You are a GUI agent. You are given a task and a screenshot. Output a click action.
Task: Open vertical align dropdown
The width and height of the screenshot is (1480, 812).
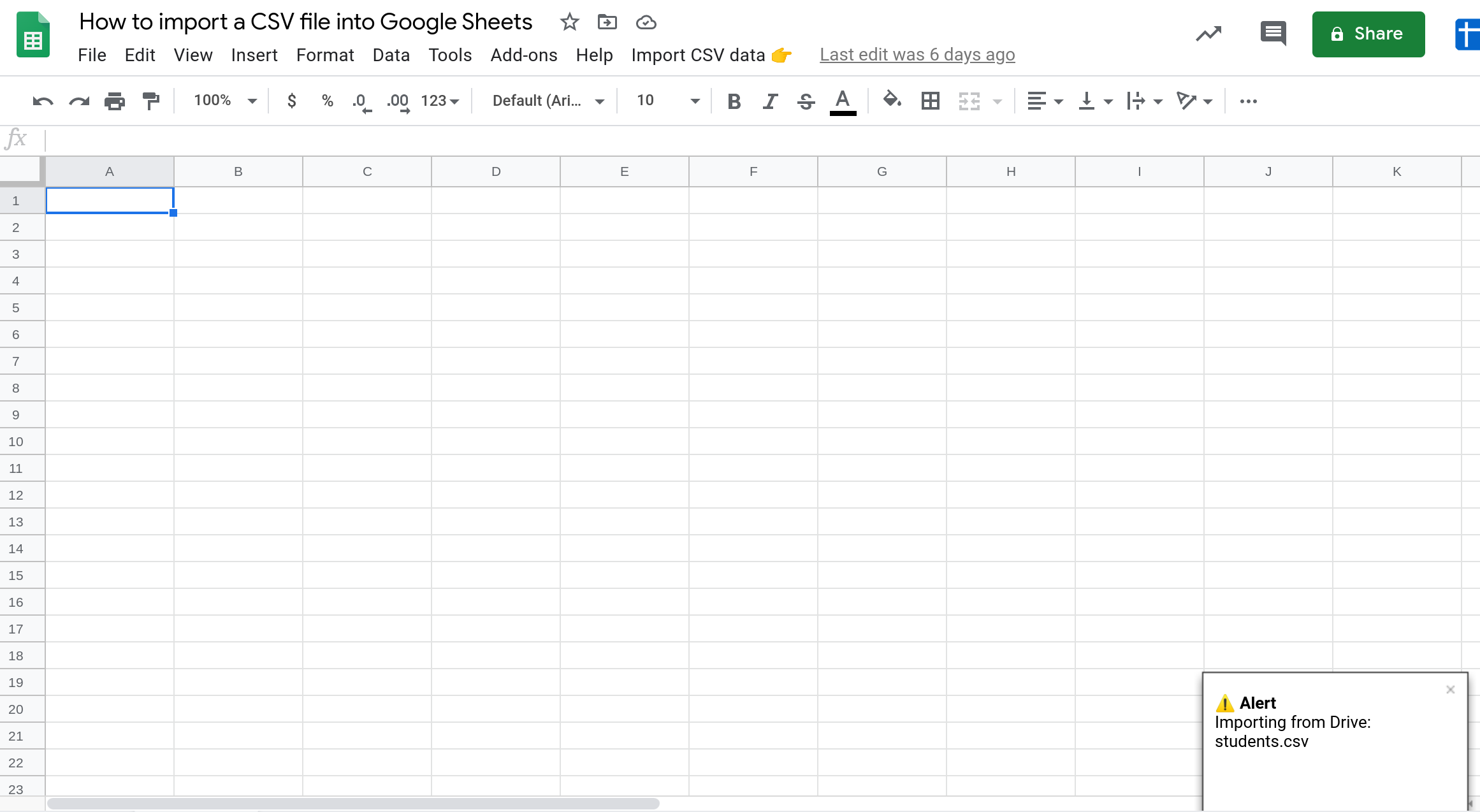[1095, 101]
